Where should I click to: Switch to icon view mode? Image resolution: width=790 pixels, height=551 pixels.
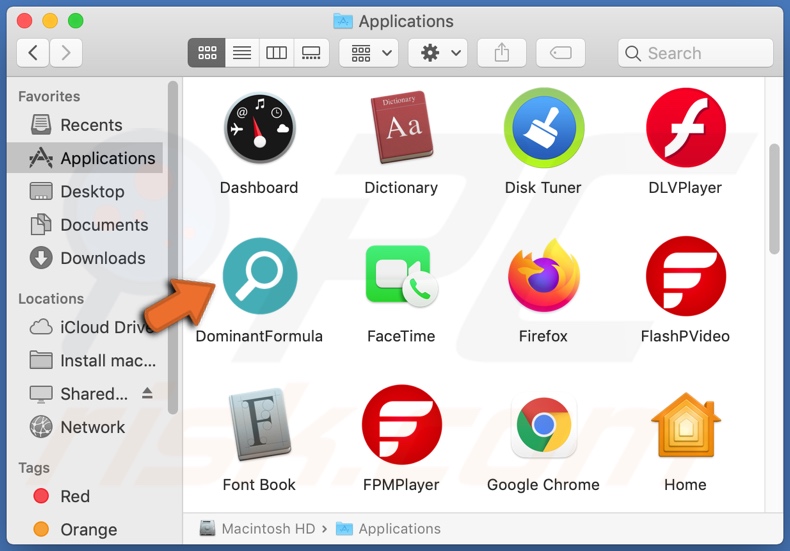click(207, 53)
